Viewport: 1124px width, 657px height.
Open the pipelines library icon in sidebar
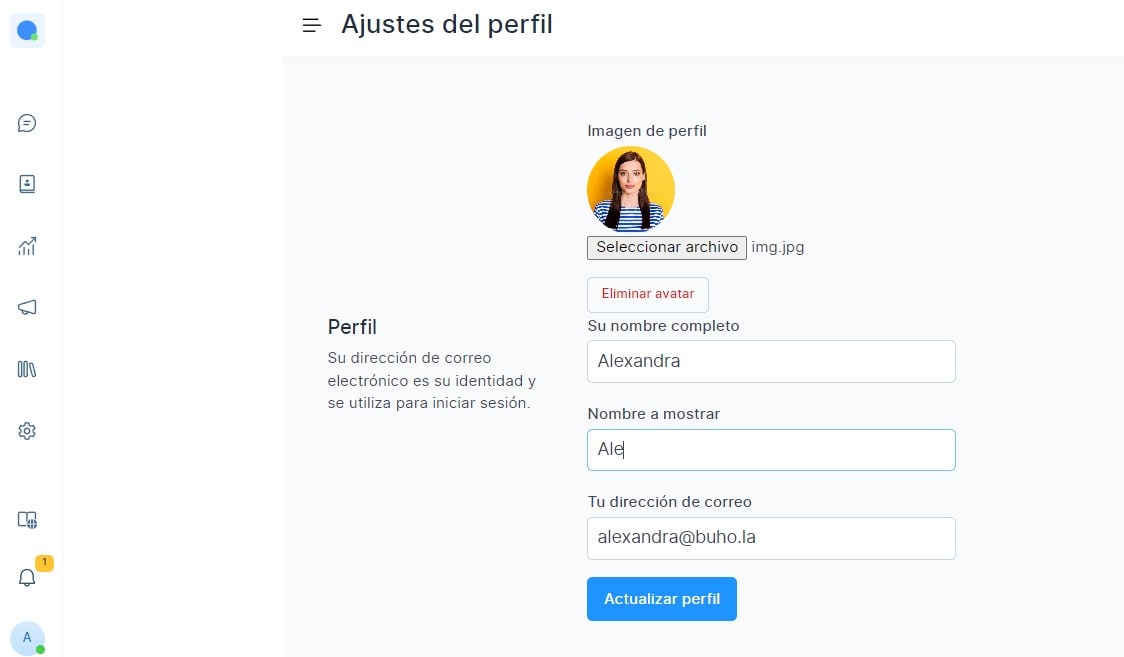[28, 369]
